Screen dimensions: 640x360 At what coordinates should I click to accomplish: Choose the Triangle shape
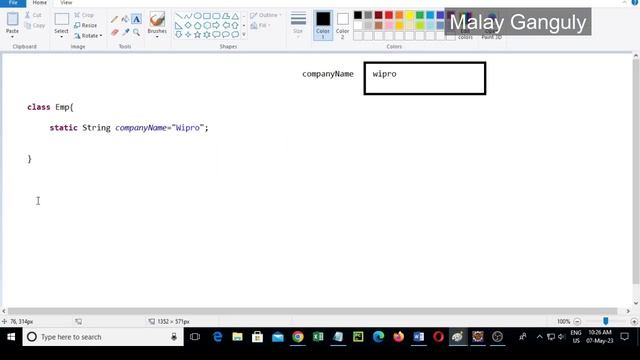(x=235, y=16)
